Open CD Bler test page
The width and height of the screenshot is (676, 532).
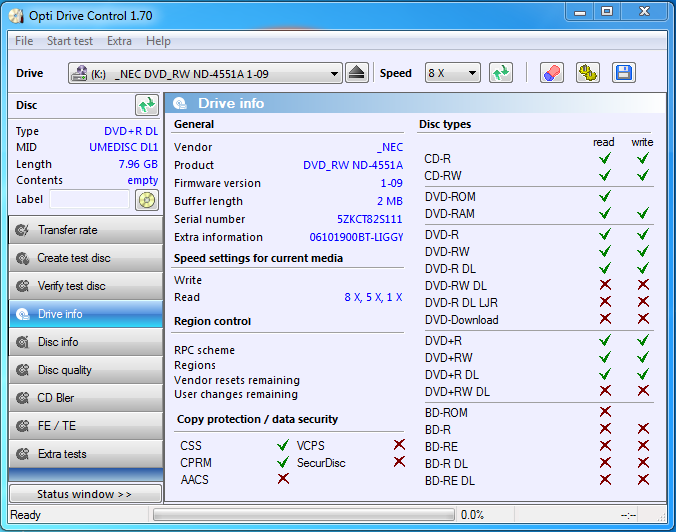point(86,398)
